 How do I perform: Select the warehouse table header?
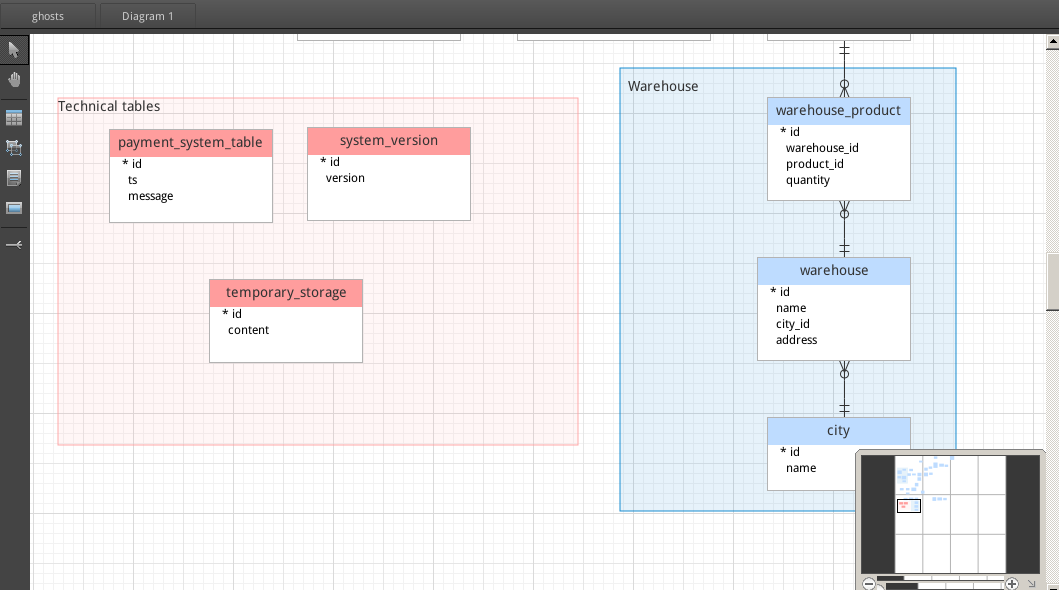(833, 271)
